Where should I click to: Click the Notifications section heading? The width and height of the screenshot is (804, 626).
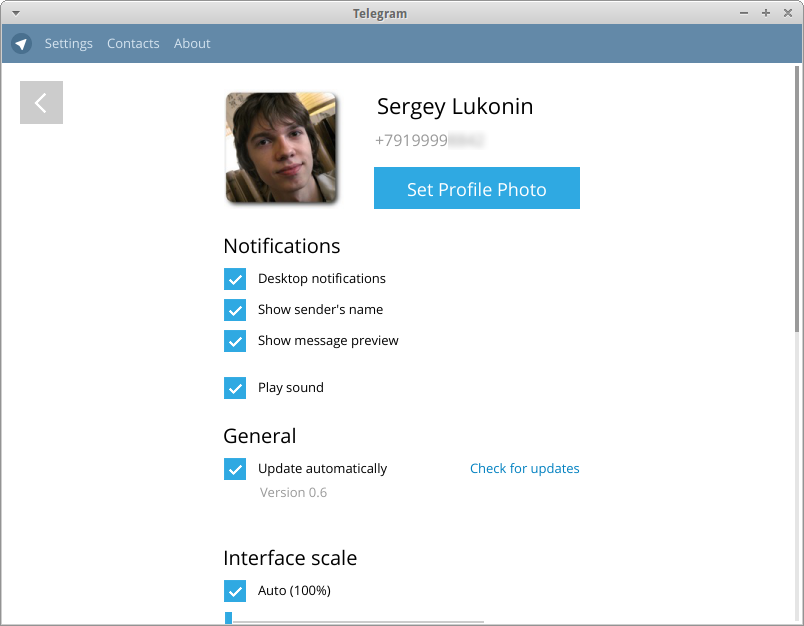click(x=282, y=246)
